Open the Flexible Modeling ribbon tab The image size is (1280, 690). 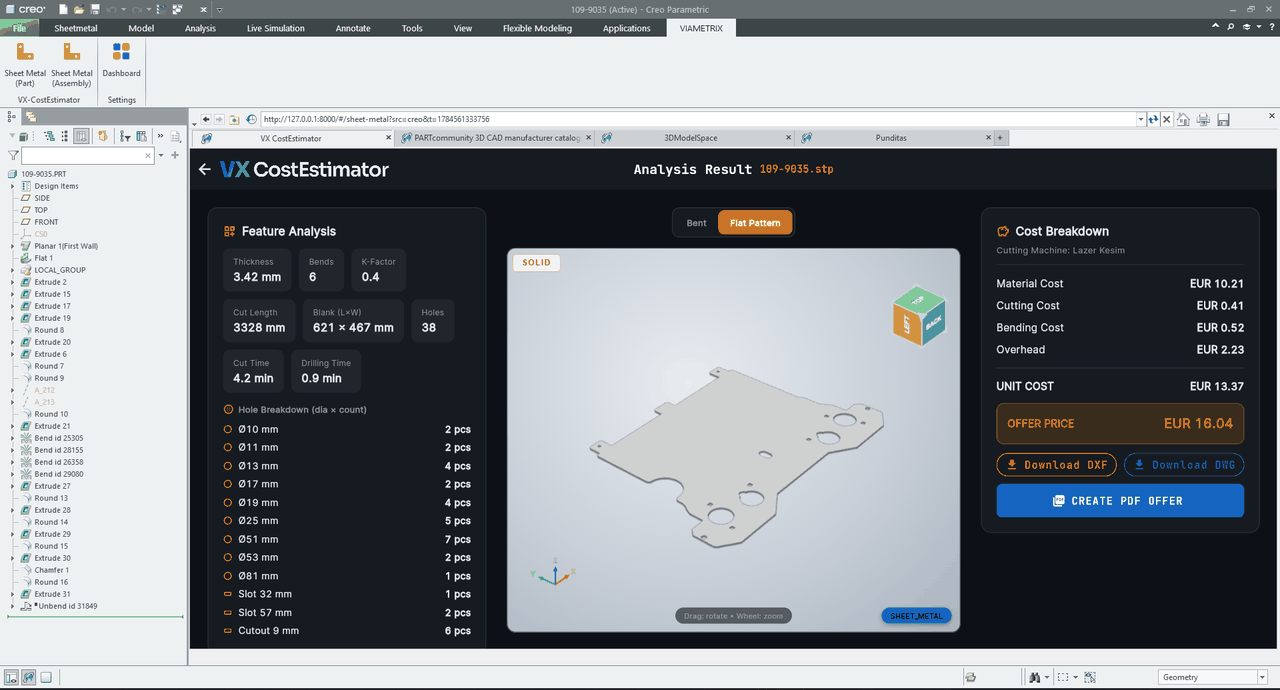[537, 28]
